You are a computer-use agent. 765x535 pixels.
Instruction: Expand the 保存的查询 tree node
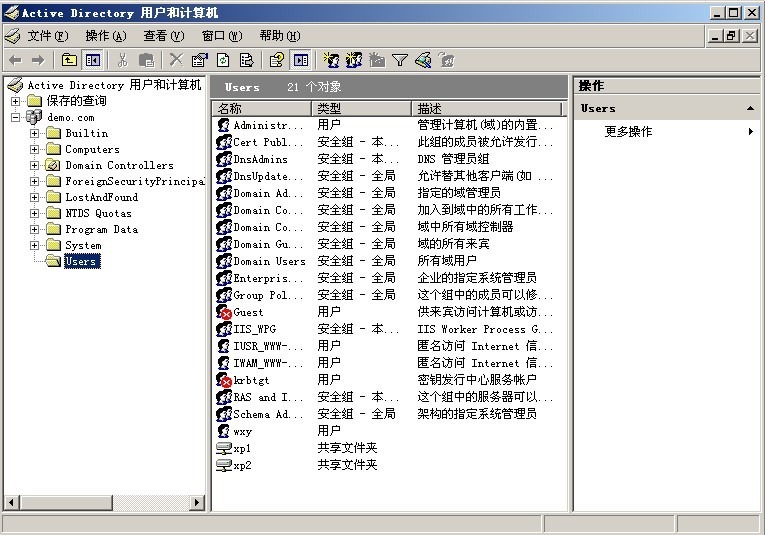[x=16, y=101]
